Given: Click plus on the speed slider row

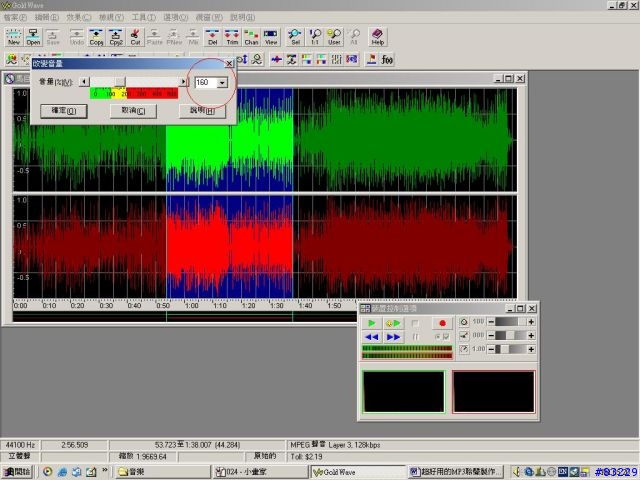Looking at the screenshot, I should click(531, 349).
